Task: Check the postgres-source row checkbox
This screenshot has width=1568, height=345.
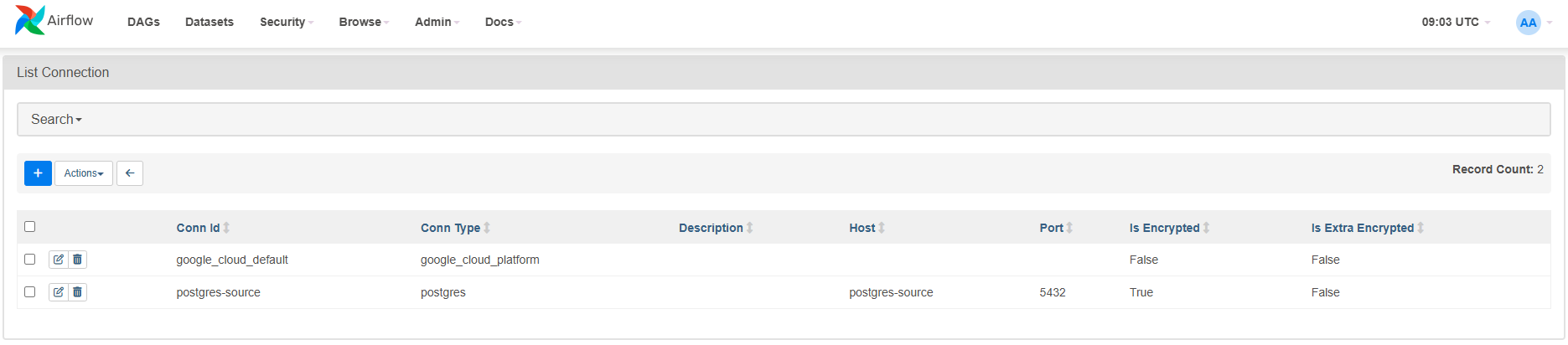Action: click(30, 292)
